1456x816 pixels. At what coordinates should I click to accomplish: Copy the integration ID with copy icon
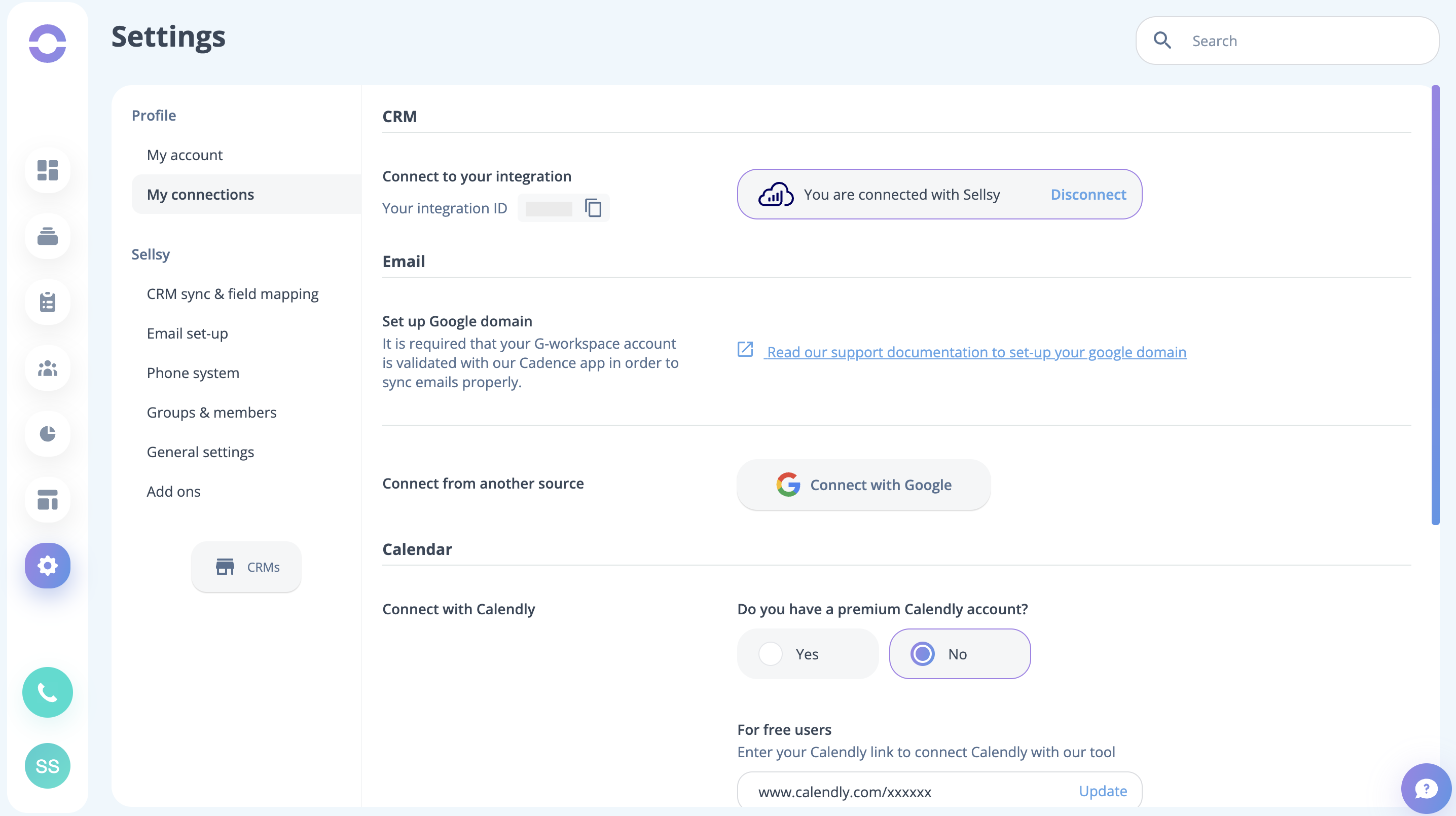pyautogui.click(x=593, y=208)
